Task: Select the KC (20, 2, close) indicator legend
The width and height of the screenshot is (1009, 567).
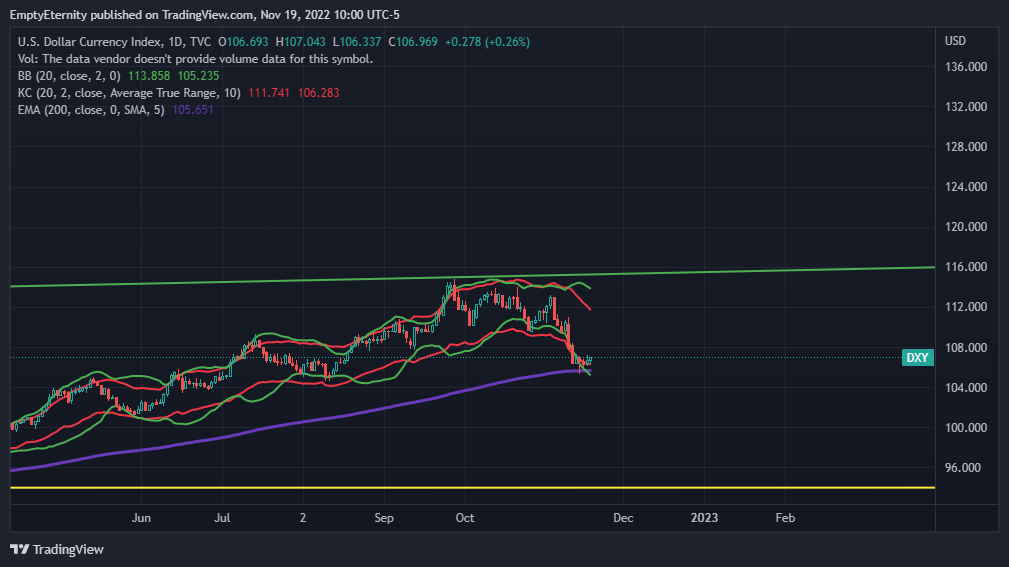Action: tap(129, 93)
